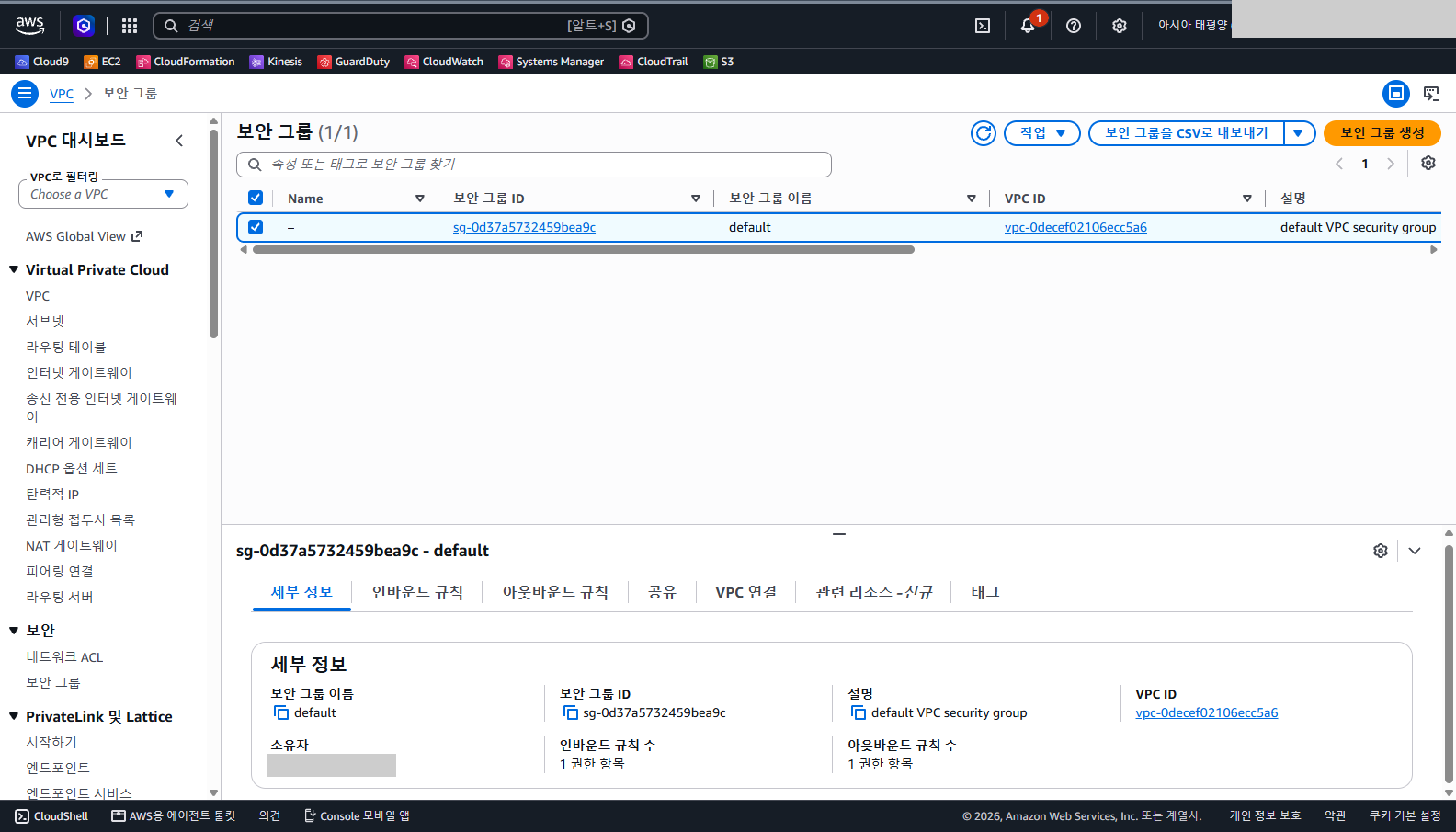Open the services grid menu icon
This screenshot has height=832, width=1456.
coord(130,26)
